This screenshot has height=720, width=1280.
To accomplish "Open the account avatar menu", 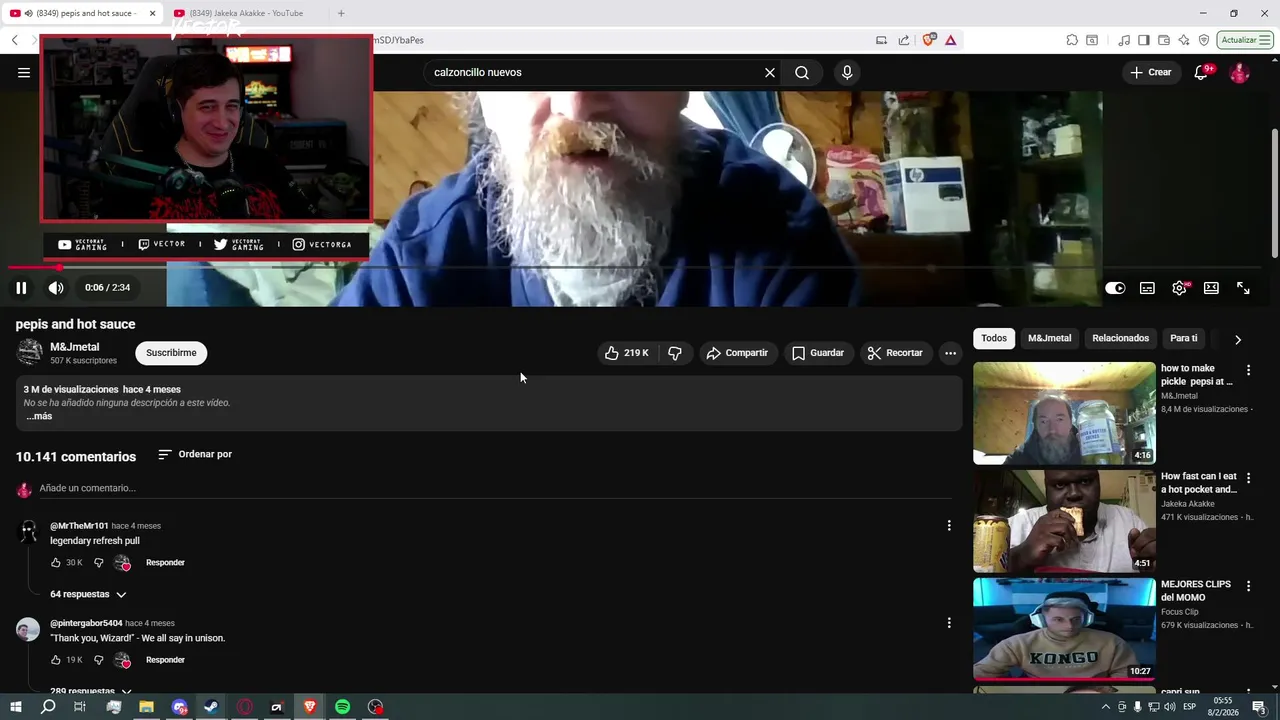I will (x=1239, y=72).
